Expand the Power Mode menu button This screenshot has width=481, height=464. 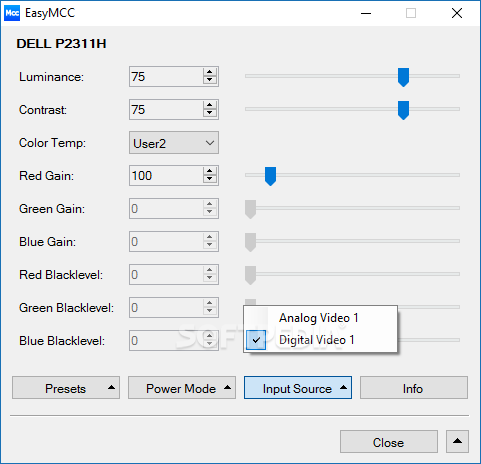tap(182, 388)
